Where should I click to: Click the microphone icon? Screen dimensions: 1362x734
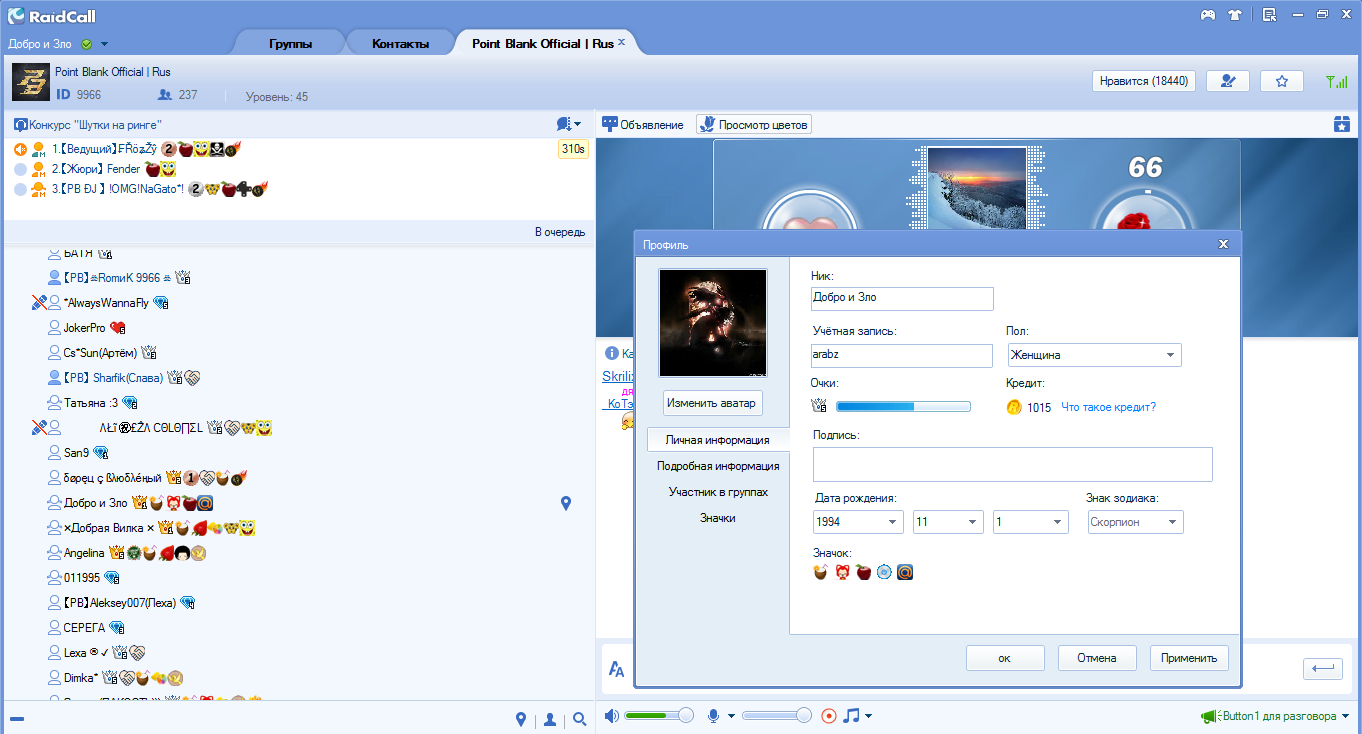click(714, 715)
